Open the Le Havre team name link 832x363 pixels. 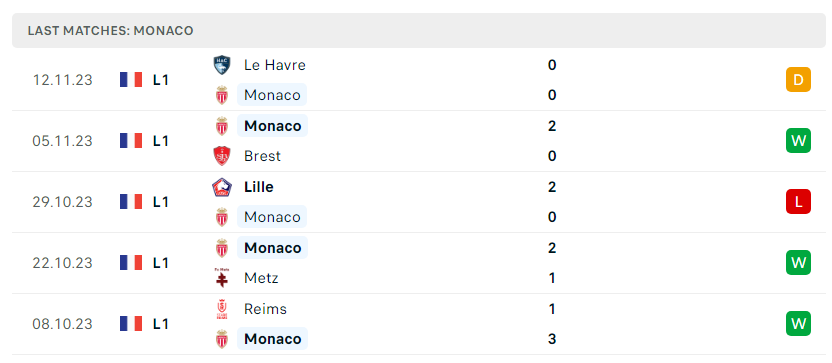[275, 65]
